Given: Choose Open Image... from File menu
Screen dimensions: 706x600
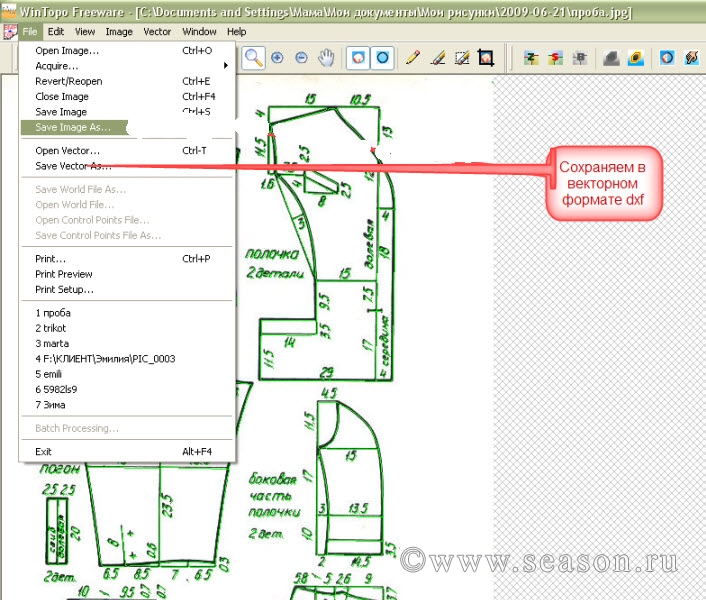Looking at the screenshot, I should click(x=127, y=50).
